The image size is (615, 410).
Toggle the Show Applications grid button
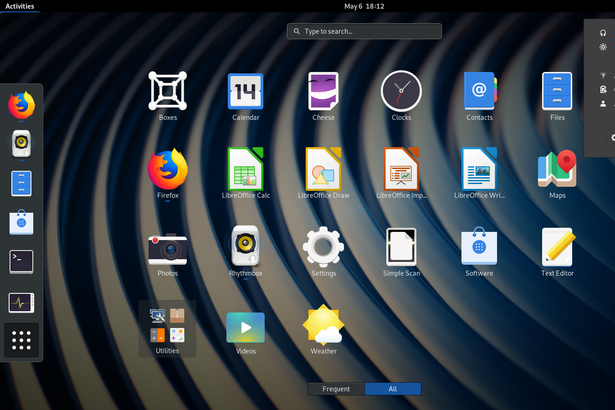[22, 340]
